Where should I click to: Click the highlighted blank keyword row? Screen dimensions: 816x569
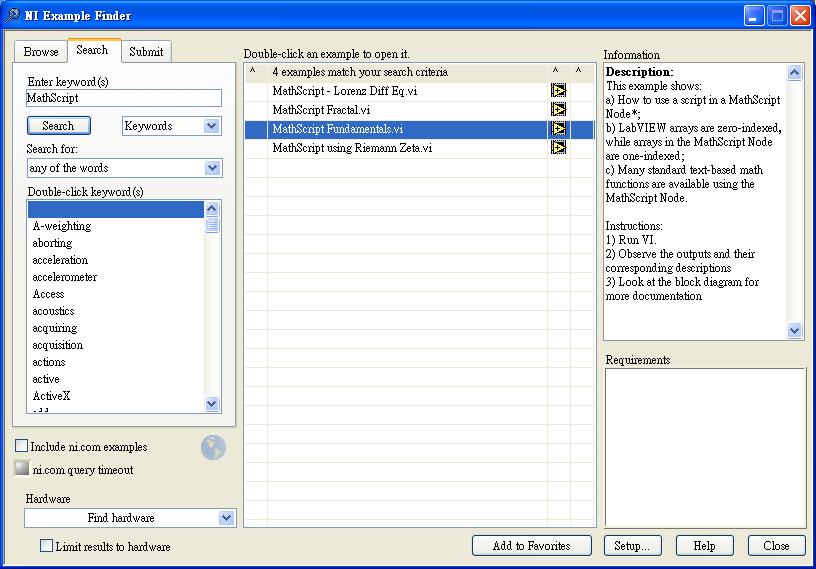click(x=116, y=209)
